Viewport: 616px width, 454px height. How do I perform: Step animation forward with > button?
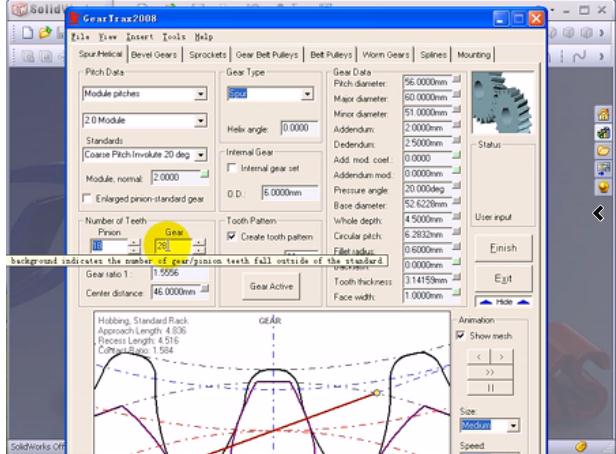(x=501, y=357)
